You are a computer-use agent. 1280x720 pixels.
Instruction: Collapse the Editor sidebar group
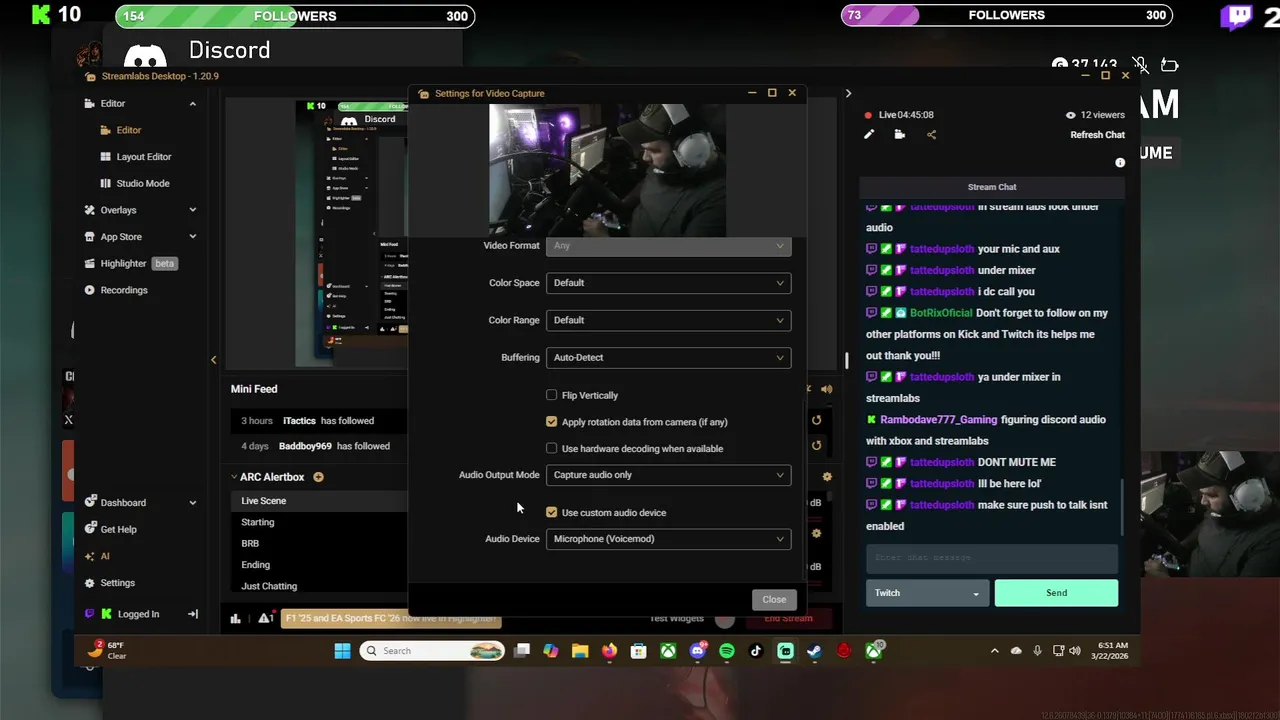coord(192,104)
